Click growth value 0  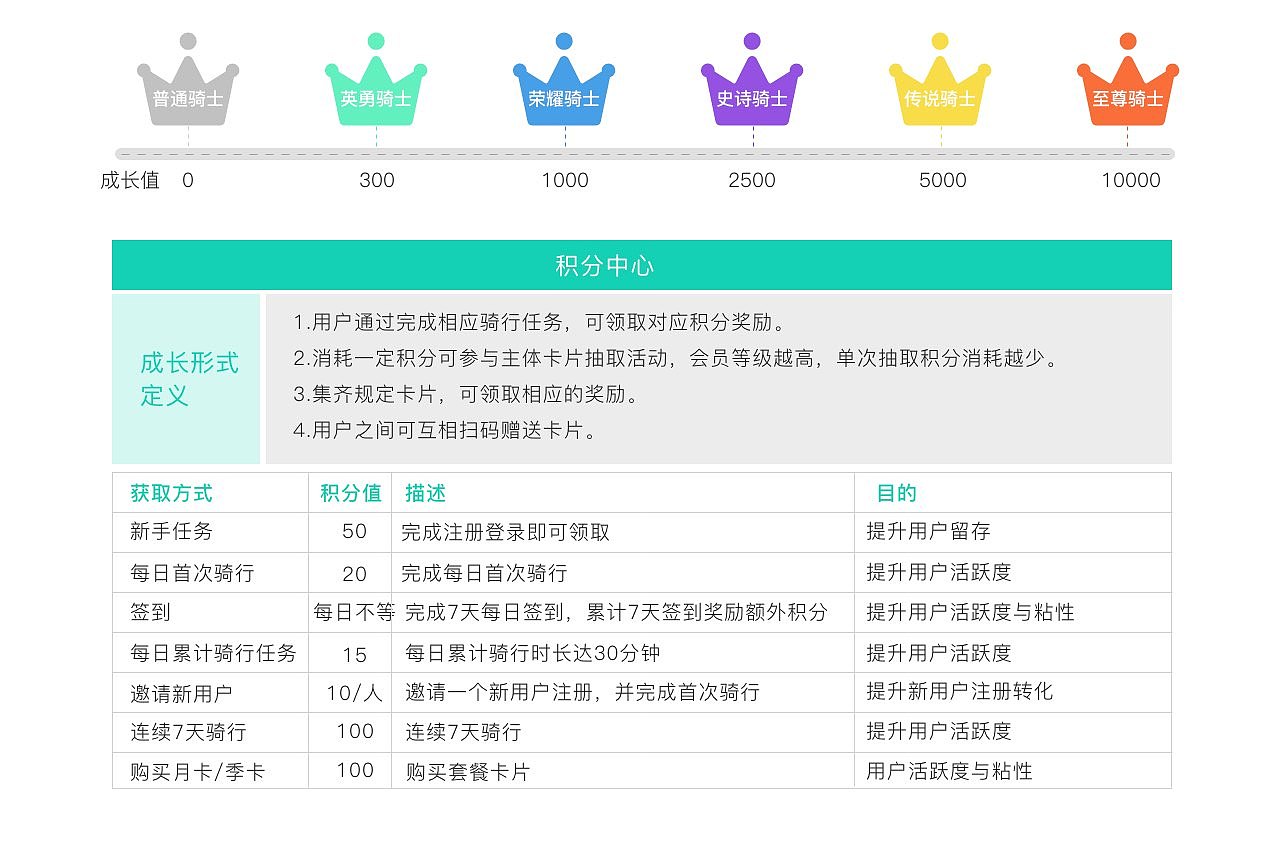[x=188, y=181]
